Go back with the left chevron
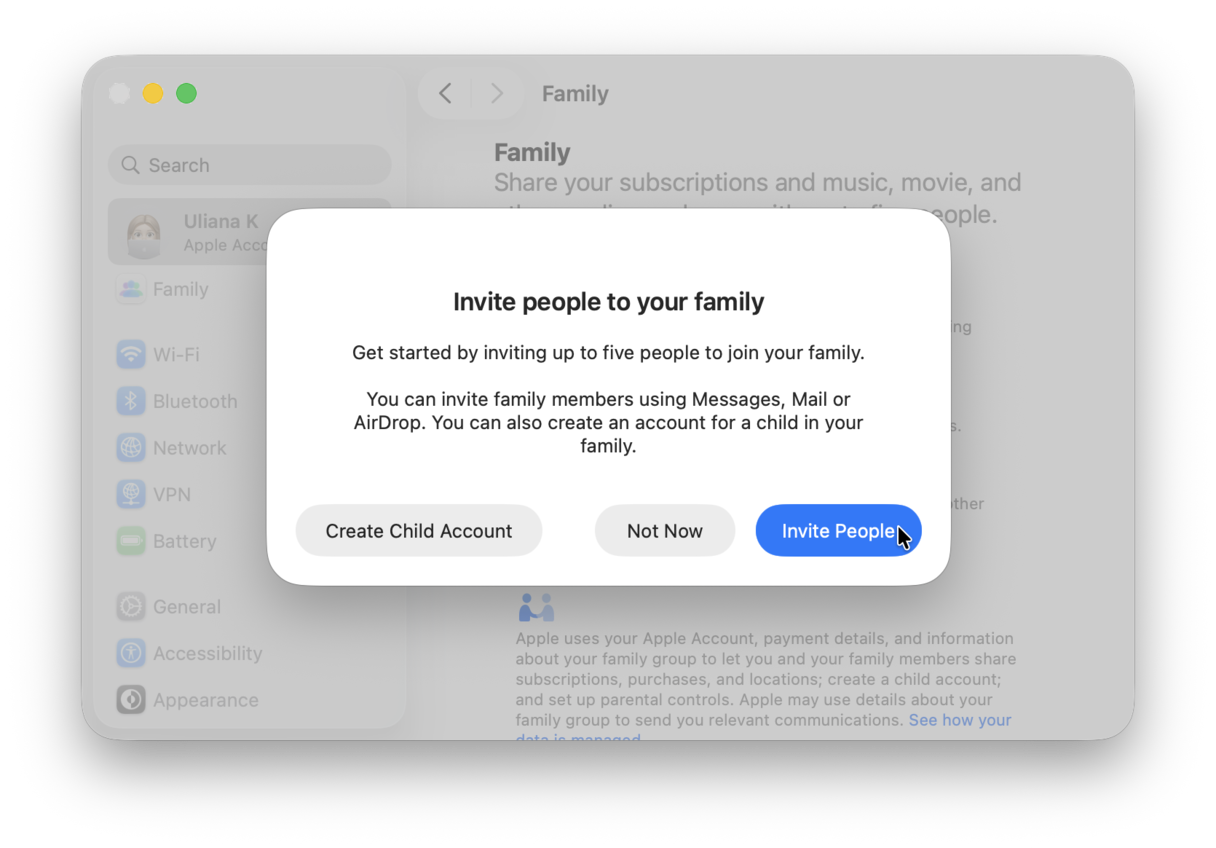The image size is (1216, 848). 445,93
